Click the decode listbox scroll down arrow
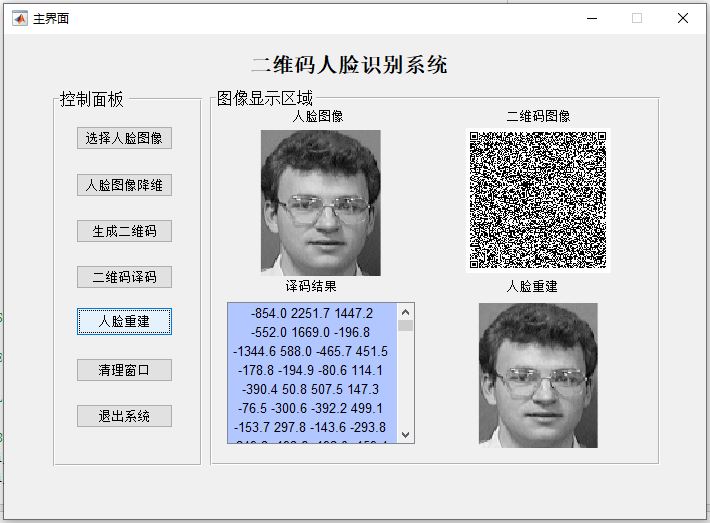The image size is (710, 523). pyautogui.click(x=406, y=435)
